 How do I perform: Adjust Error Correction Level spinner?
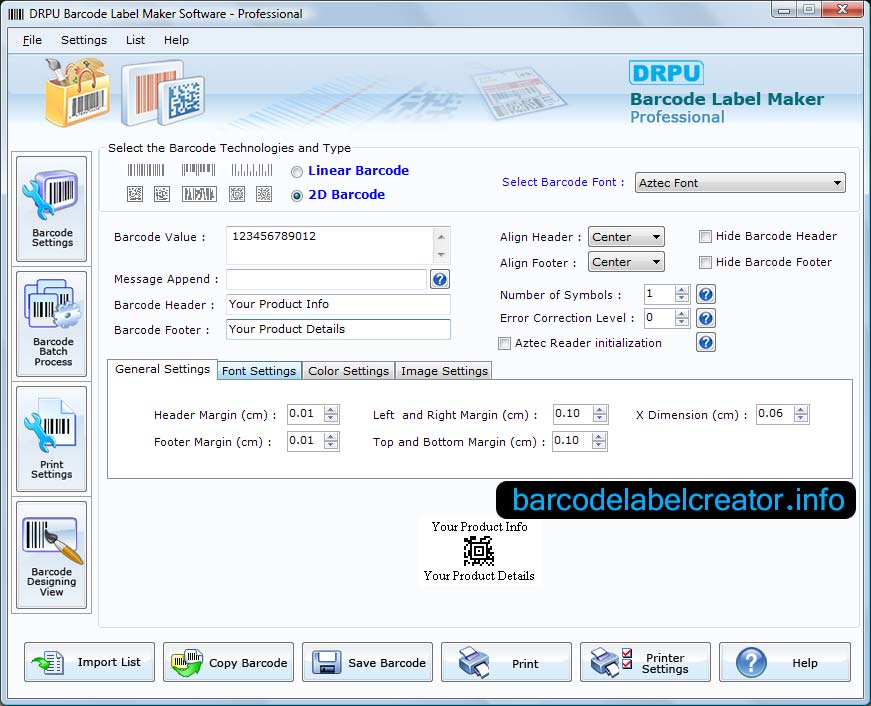(x=682, y=318)
